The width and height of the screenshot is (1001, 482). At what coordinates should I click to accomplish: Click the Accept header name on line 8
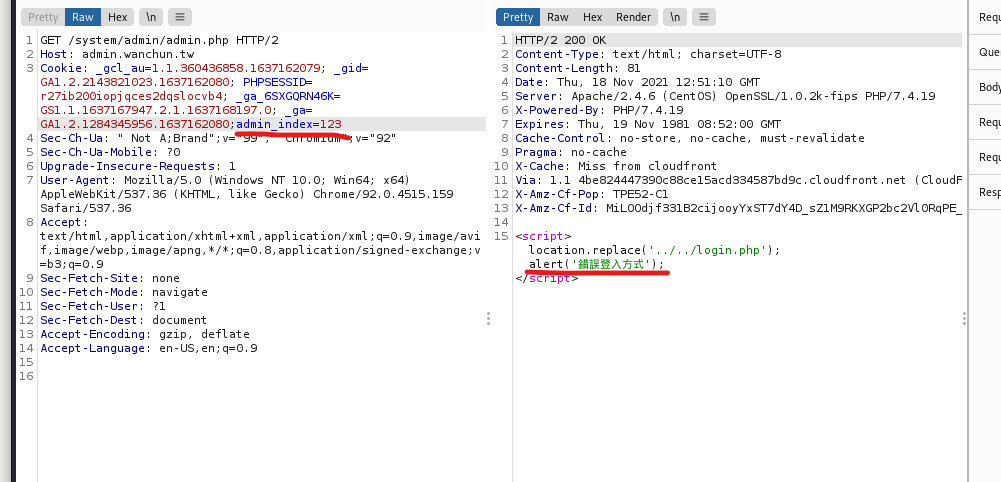click(x=61, y=222)
